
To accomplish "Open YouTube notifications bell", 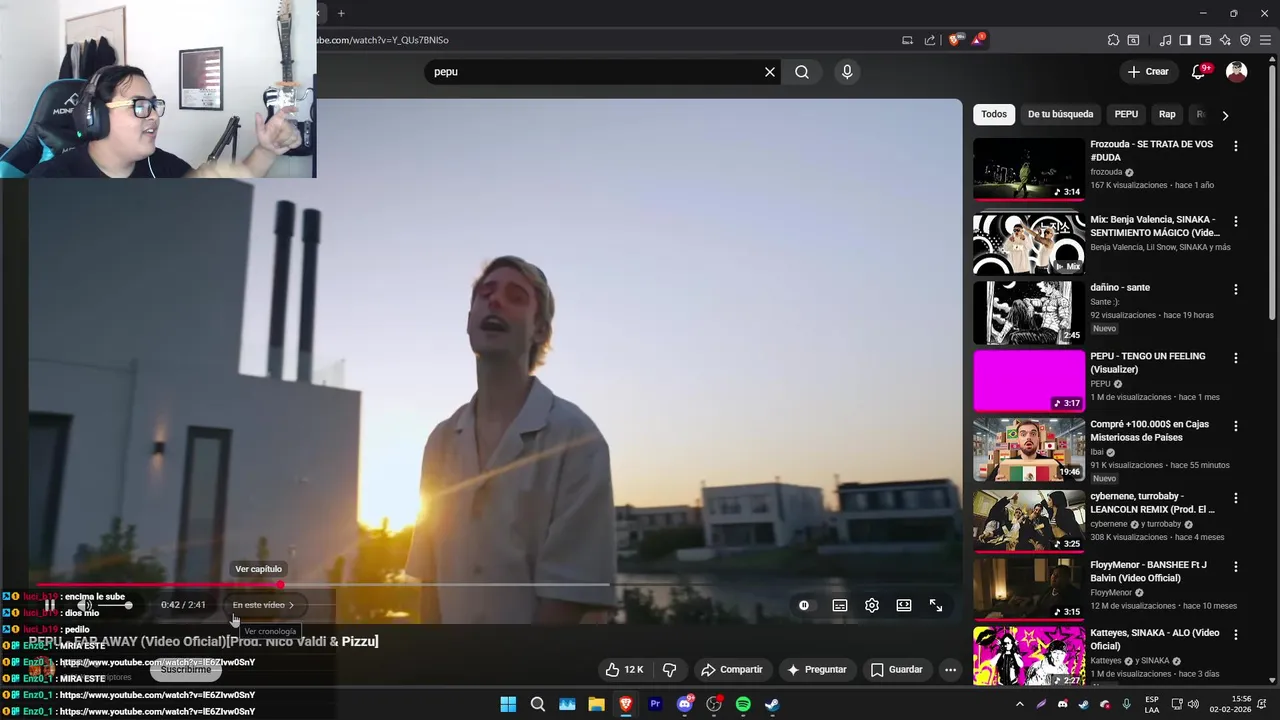I will pyautogui.click(x=1199, y=72).
